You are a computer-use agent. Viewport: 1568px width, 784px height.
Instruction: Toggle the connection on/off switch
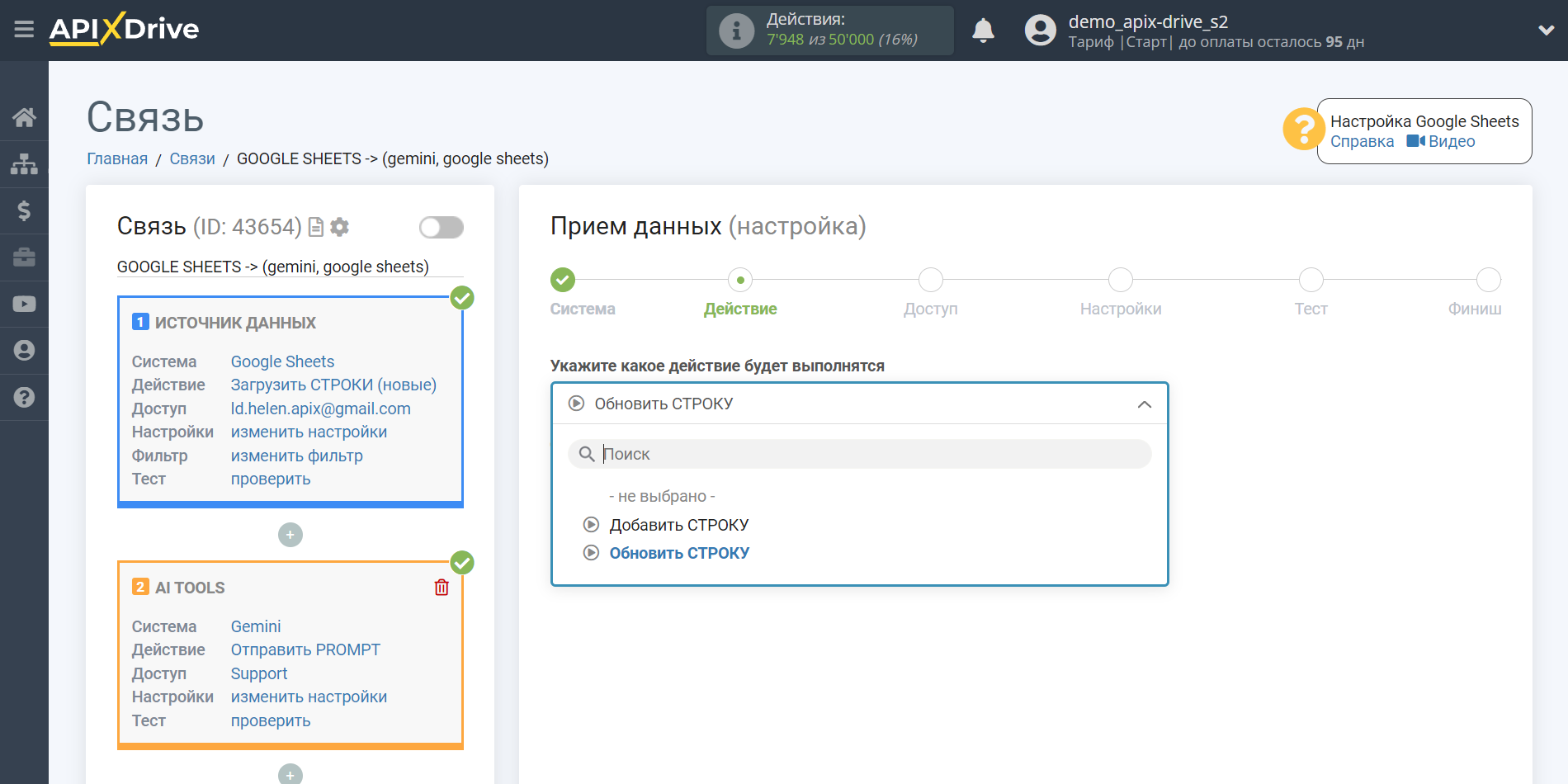tap(442, 227)
